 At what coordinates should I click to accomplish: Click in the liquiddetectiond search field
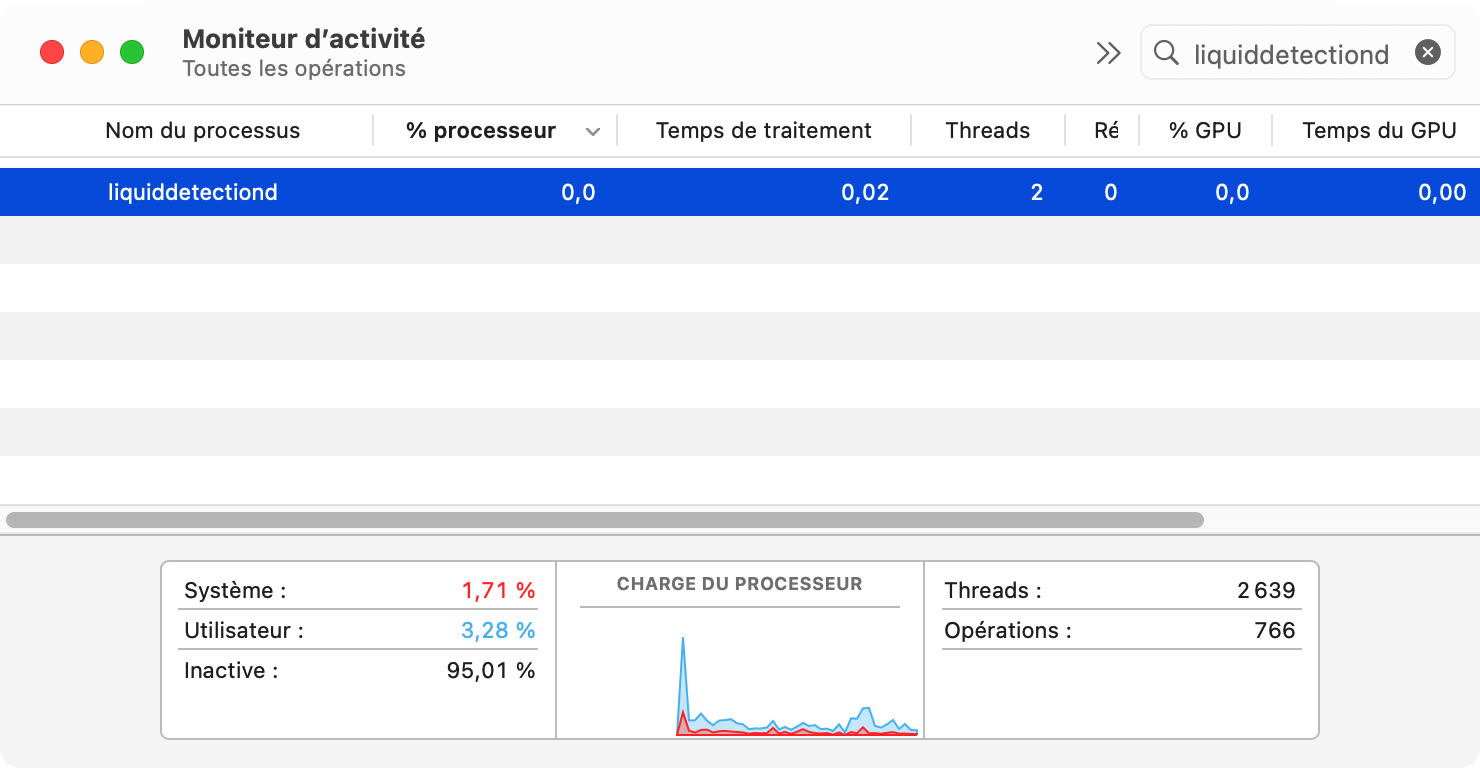point(1291,54)
